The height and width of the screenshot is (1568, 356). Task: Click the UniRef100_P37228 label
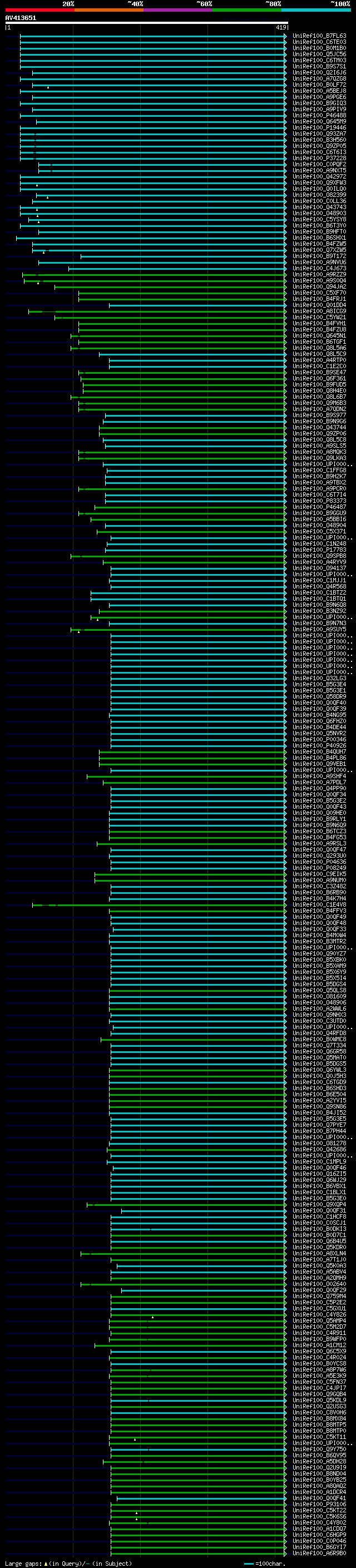pyautogui.click(x=319, y=159)
